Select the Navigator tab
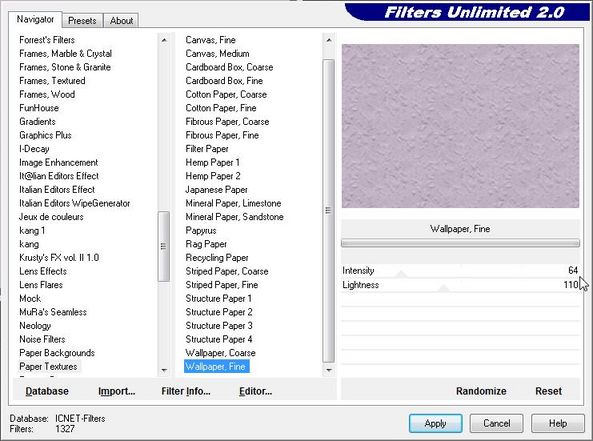 (x=35, y=19)
